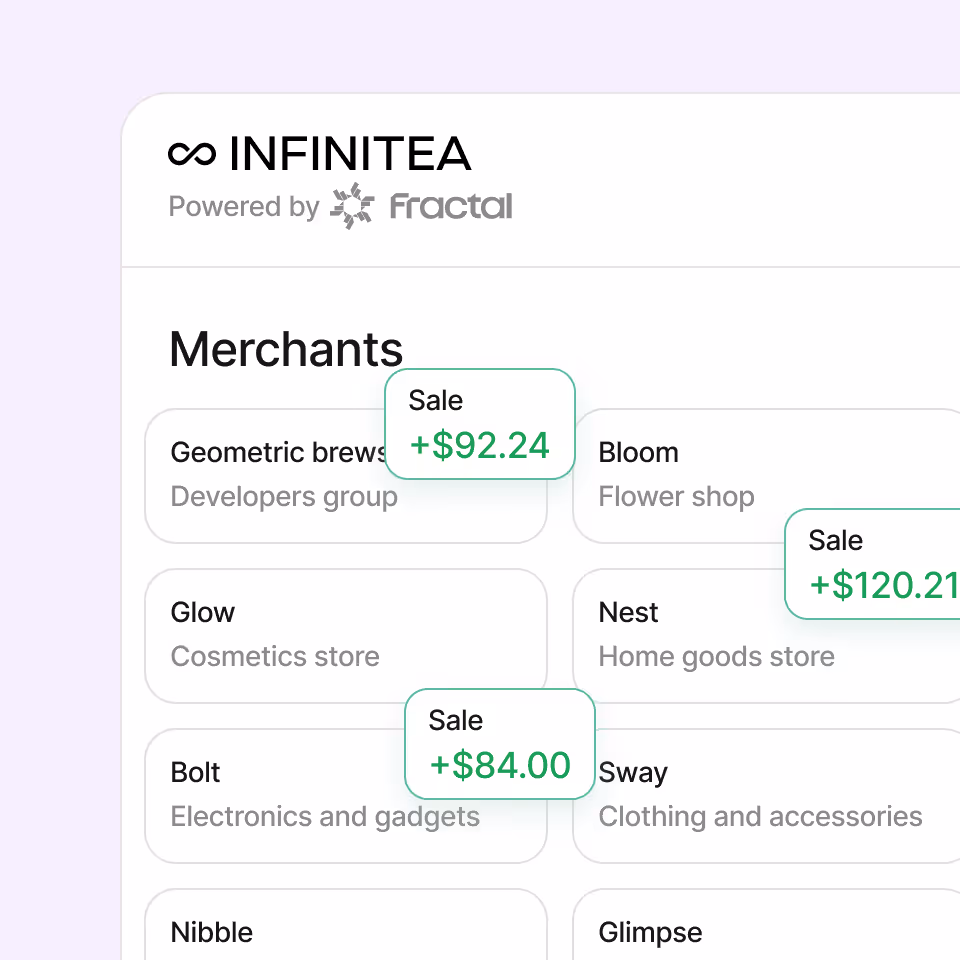Click the Merchants section heading

[286, 350]
